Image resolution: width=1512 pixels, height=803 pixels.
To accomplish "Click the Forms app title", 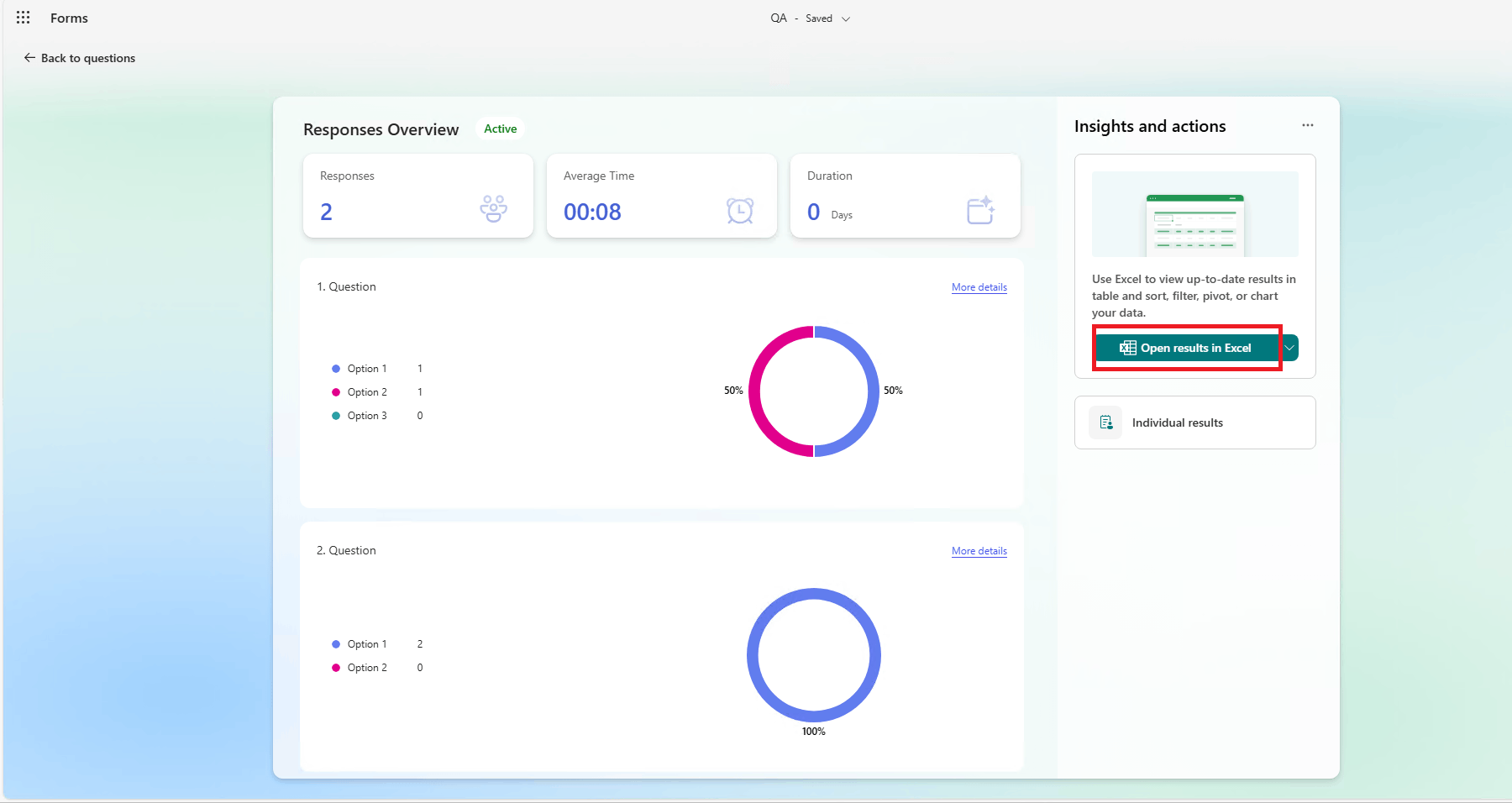I will (x=69, y=18).
